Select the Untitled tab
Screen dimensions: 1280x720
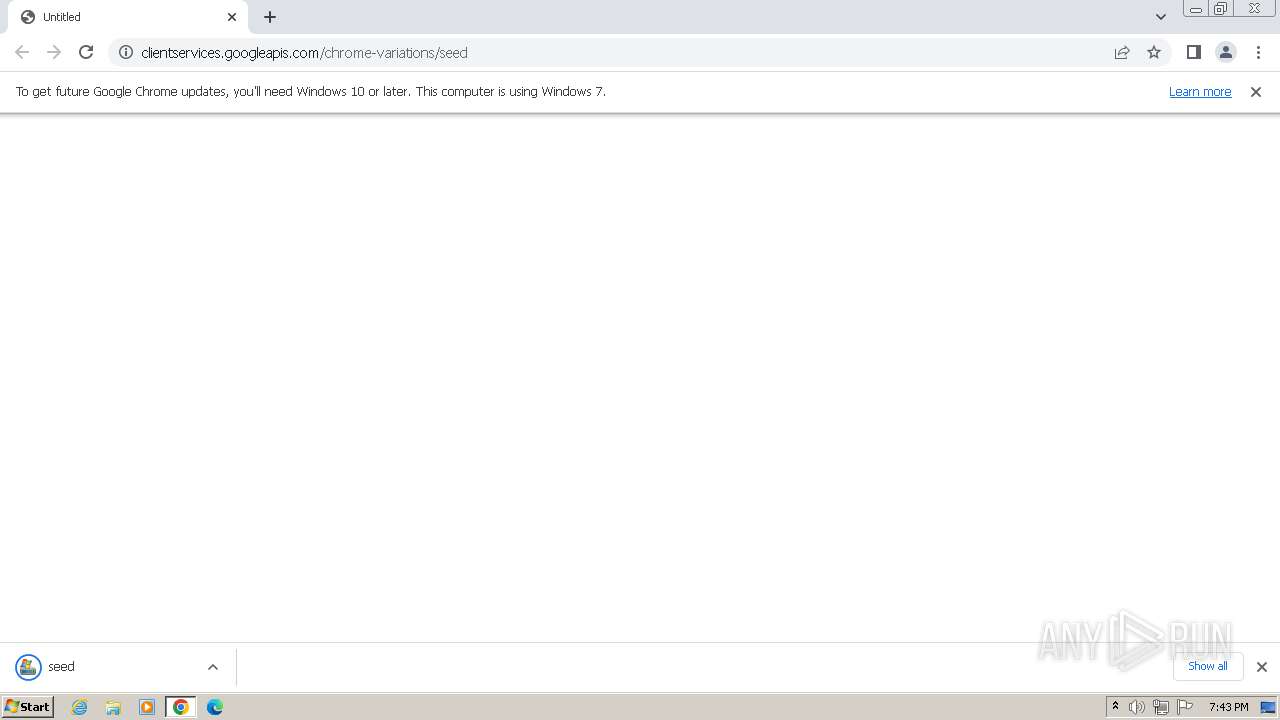tap(128, 17)
